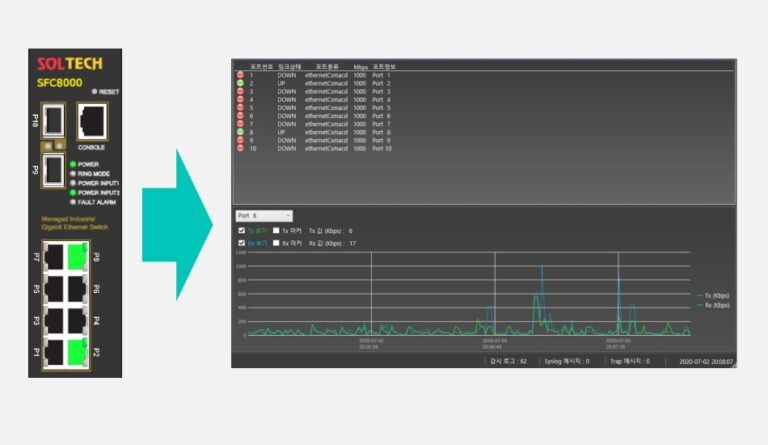Enable the Rx 마커 checkbox
Screen dimensions: 768x445
[x=277, y=243]
